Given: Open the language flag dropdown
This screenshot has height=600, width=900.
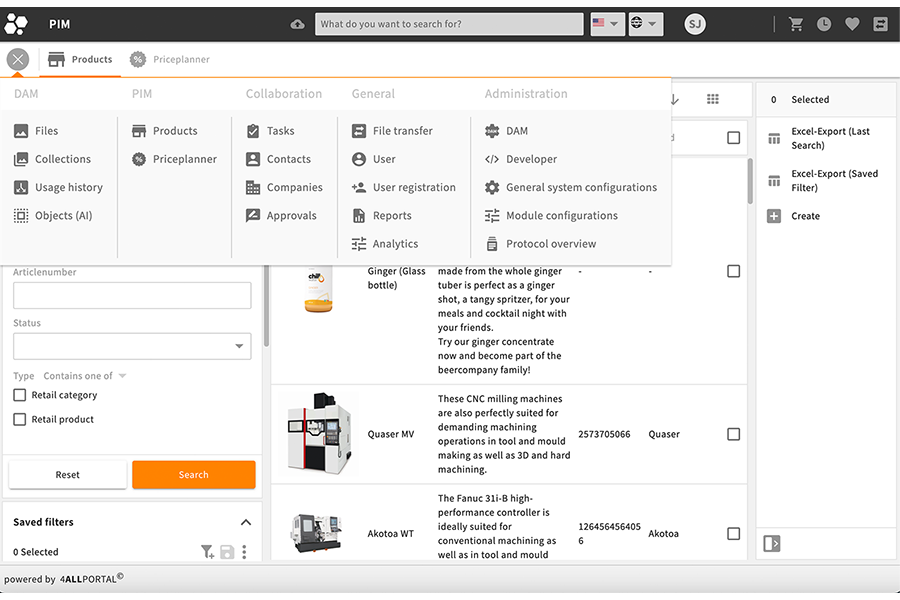Looking at the screenshot, I should coord(607,24).
